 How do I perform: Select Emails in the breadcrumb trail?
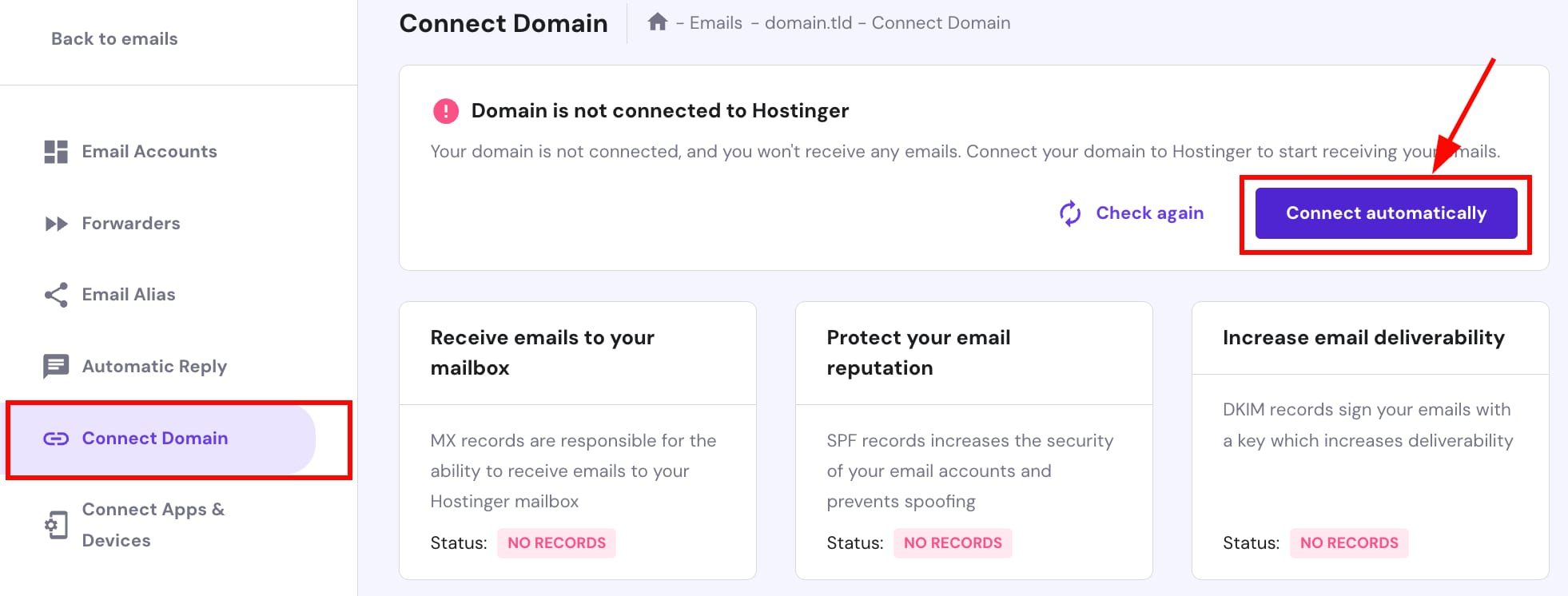tap(715, 22)
